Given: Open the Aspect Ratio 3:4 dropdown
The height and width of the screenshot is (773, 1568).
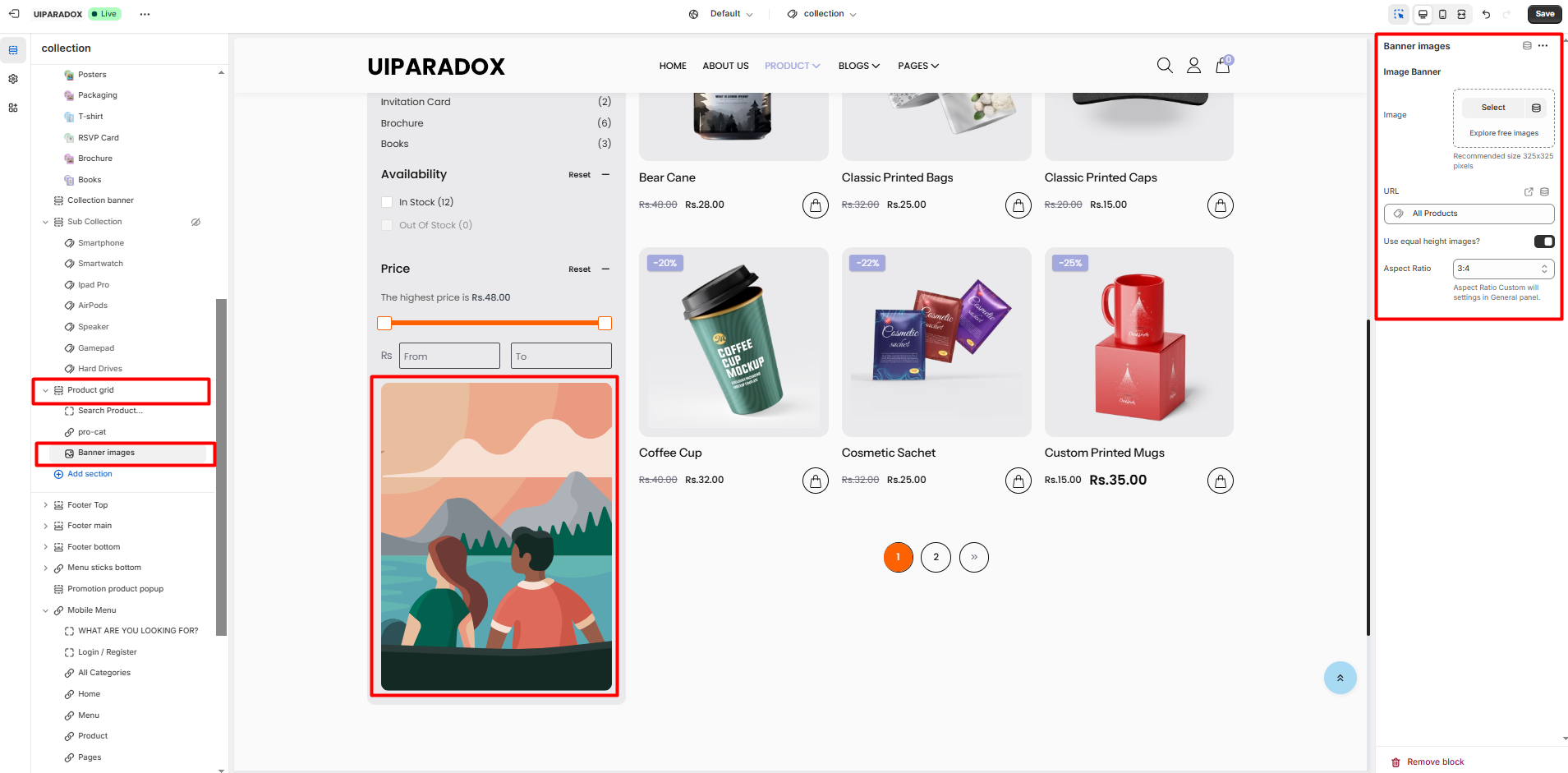Looking at the screenshot, I should [x=1503, y=269].
